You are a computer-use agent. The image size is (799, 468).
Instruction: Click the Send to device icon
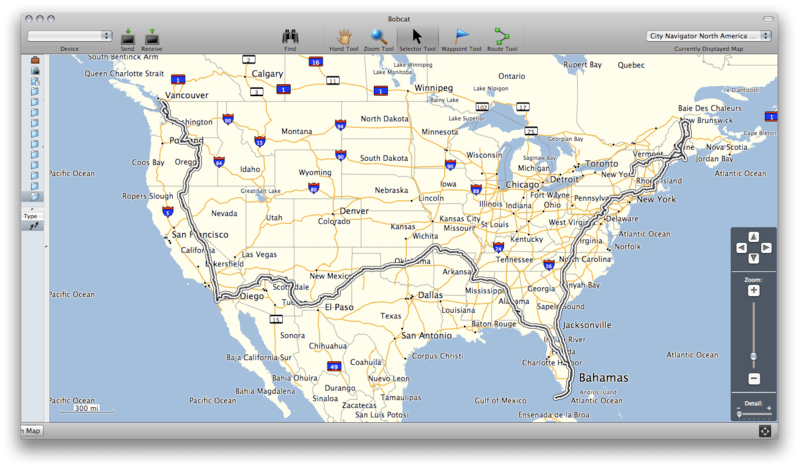(x=127, y=37)
